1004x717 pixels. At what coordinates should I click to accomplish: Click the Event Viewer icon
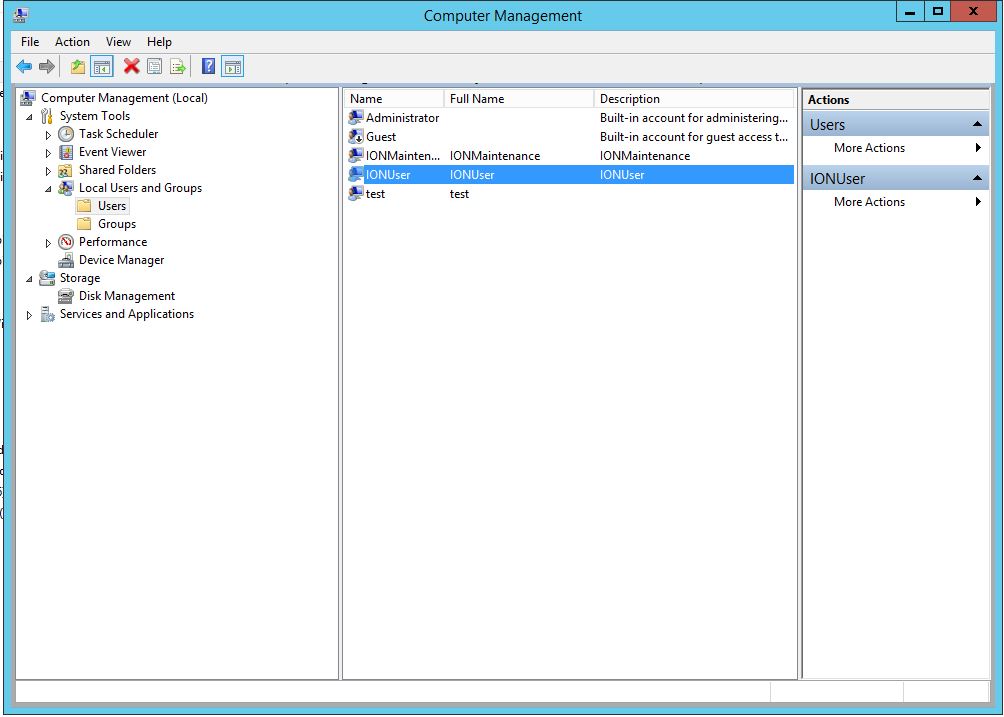tap(66, 152)
